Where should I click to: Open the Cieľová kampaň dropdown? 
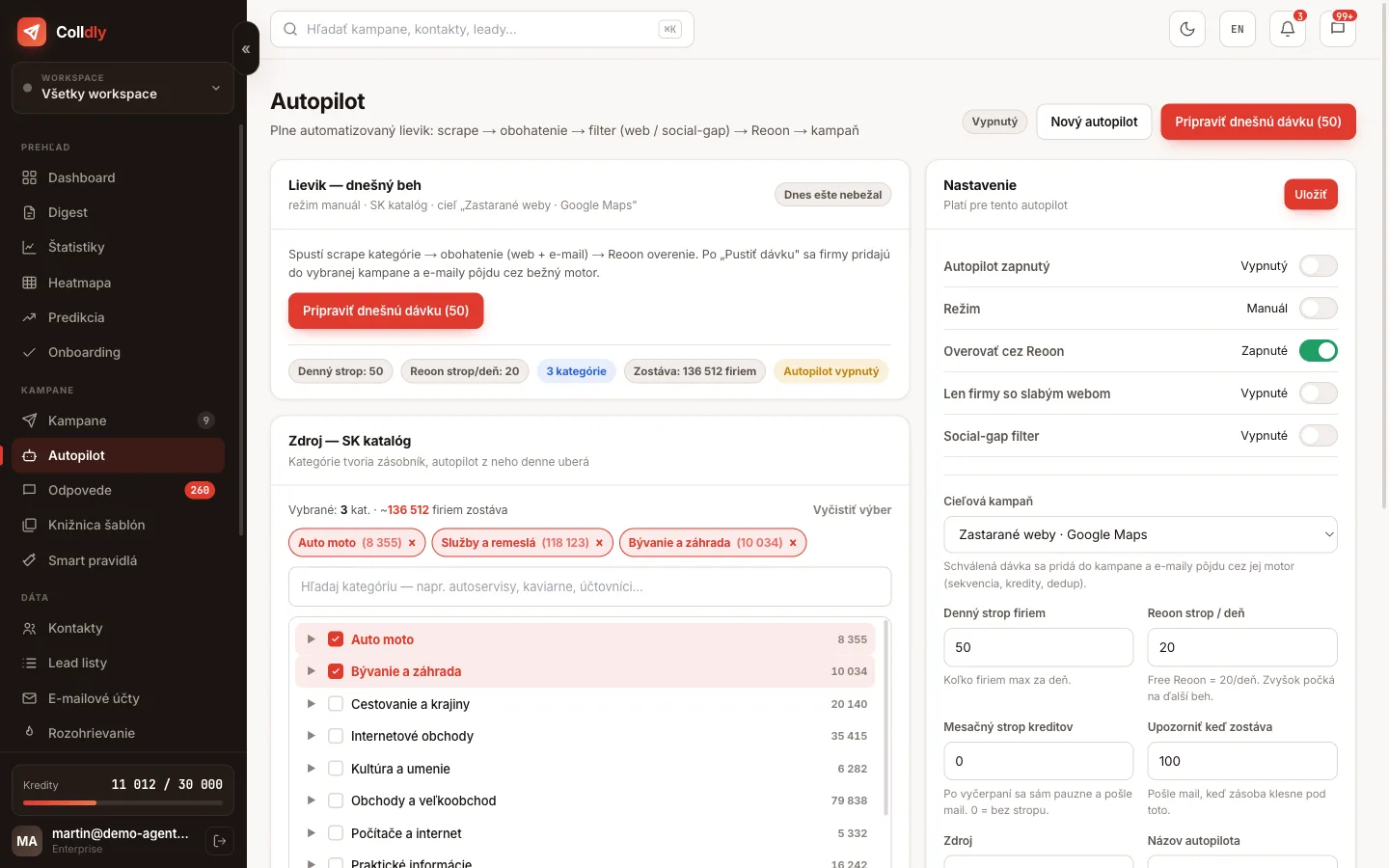(1140, 534)
